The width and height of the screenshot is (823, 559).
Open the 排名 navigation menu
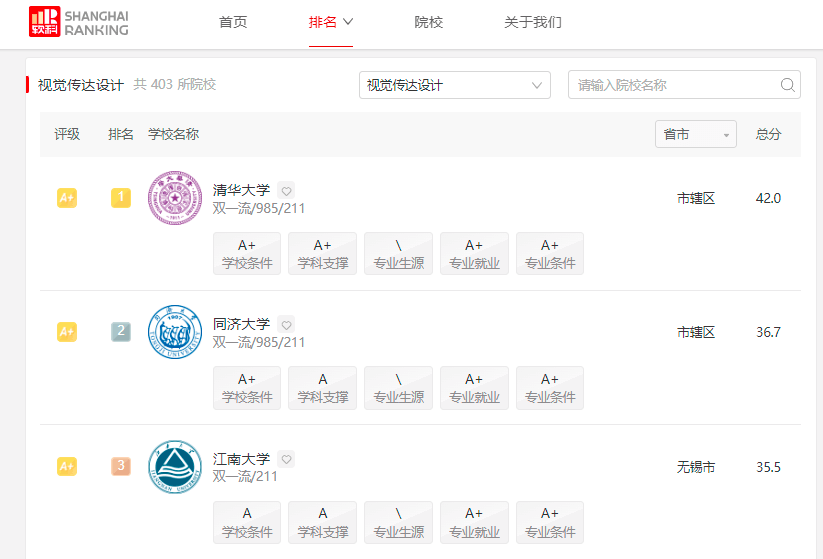[x=323, y=22]
